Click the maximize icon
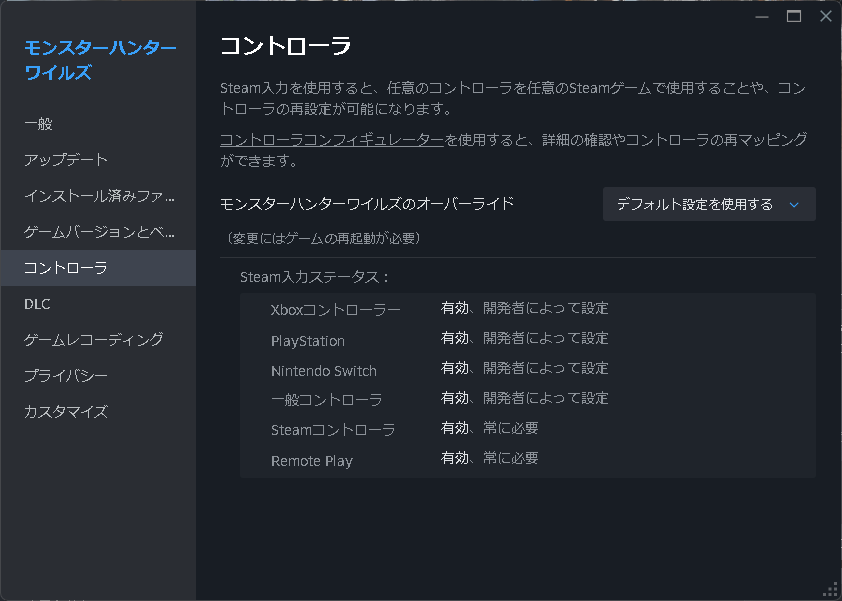 794,16
